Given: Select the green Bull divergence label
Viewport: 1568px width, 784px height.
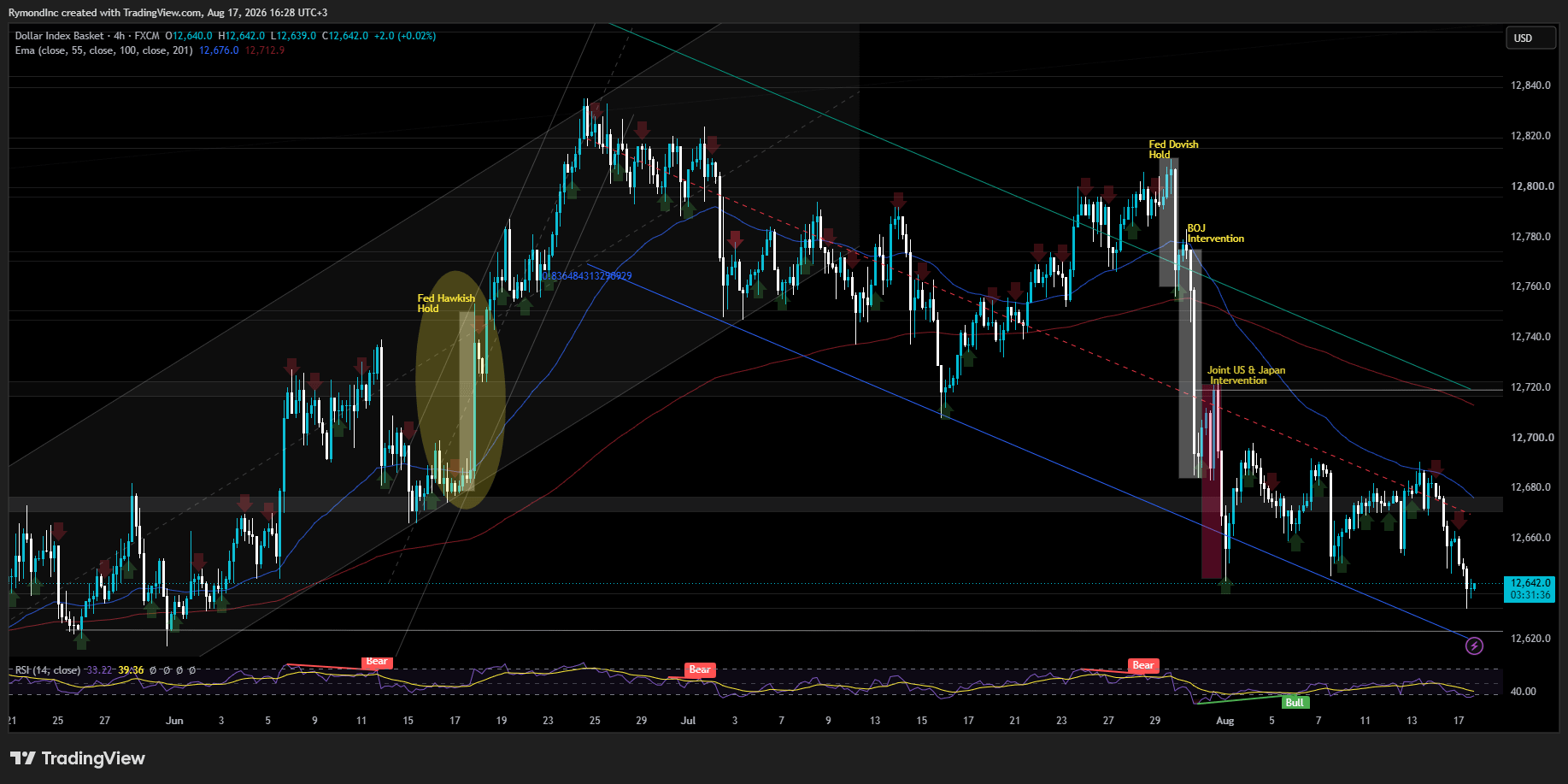Looking at the screenshot, I should coord(1295,703).
